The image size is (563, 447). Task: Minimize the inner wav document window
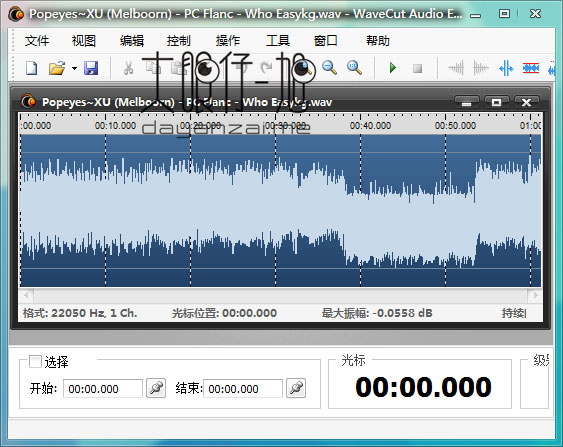[466, 102]
